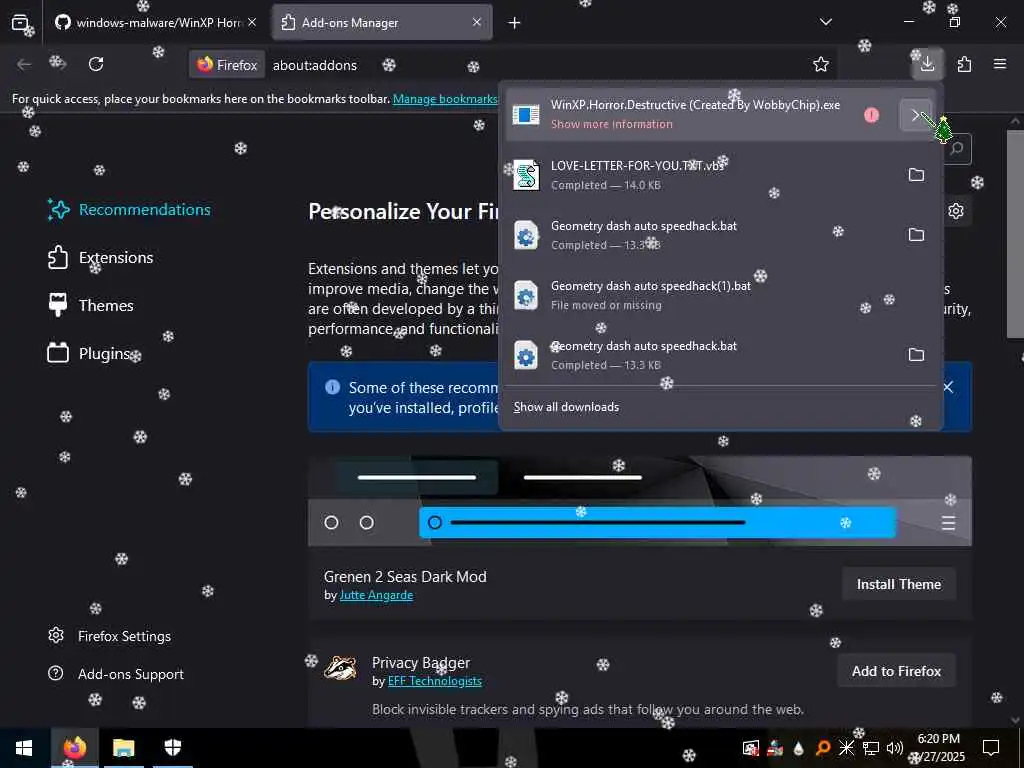Open Windows Security shield in taskbar
The height and width of the screenshot is (768, 1024).
[x=172, y=748]
